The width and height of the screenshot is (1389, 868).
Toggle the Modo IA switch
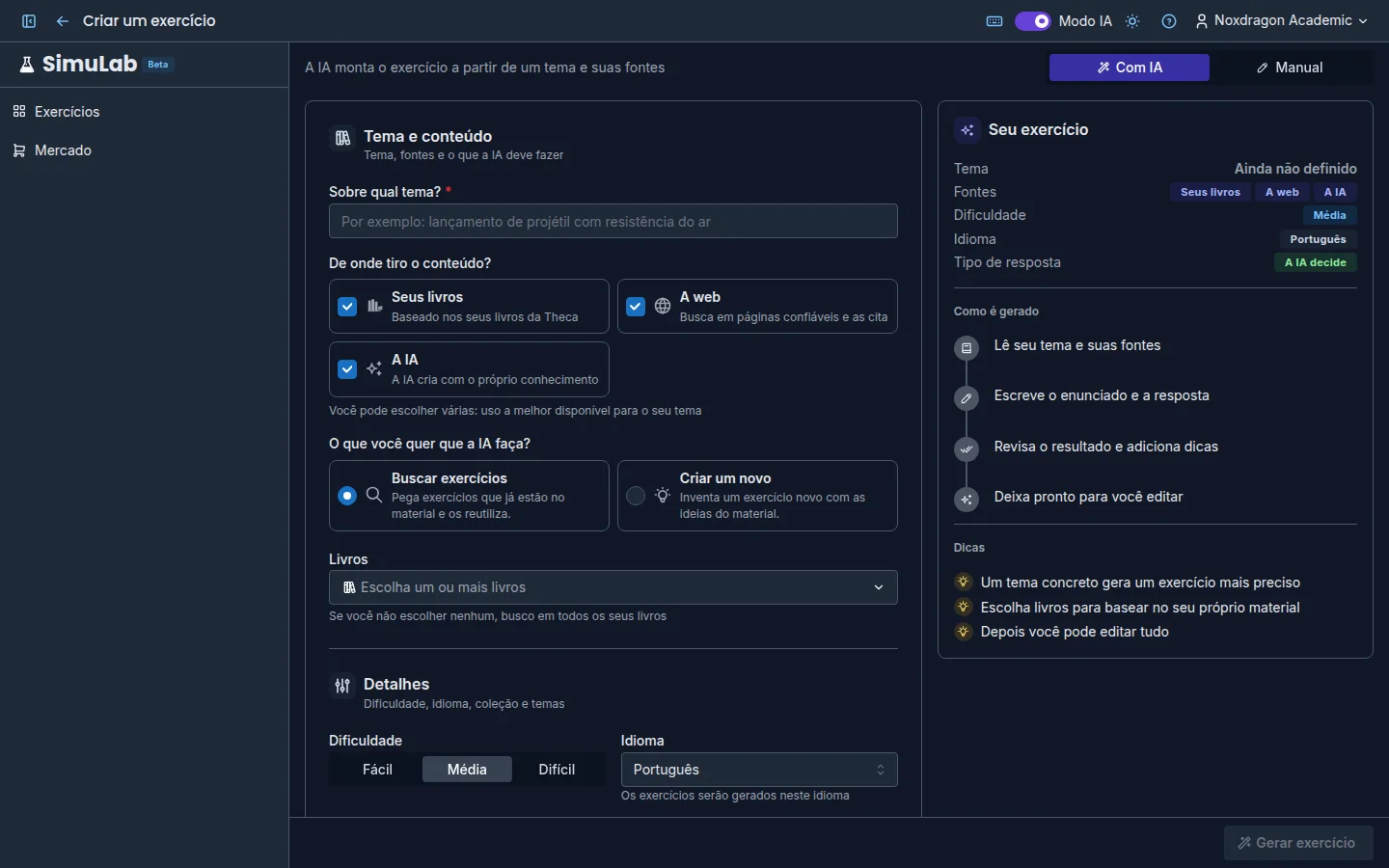(x=1032, y=21)
